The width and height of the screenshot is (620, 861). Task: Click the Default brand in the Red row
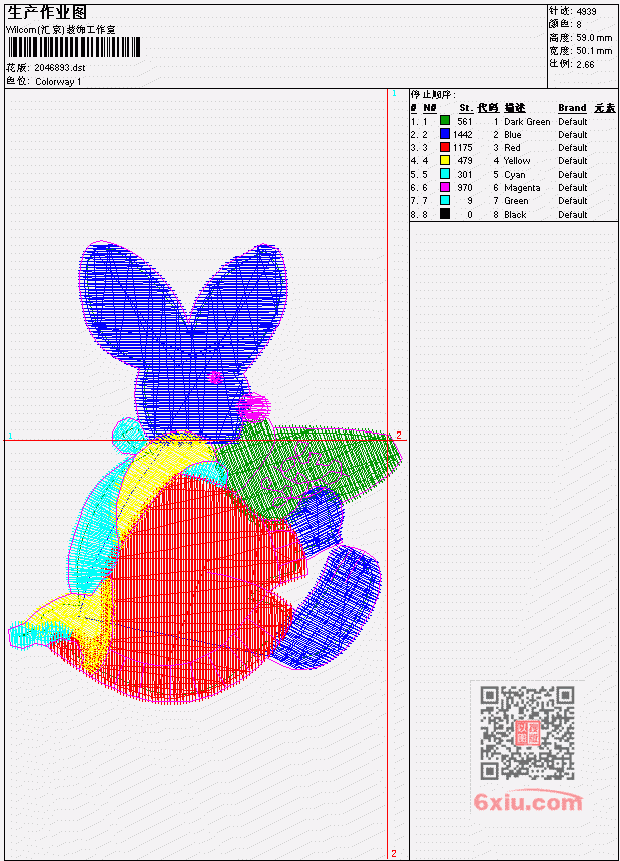[x=573, y=148]
